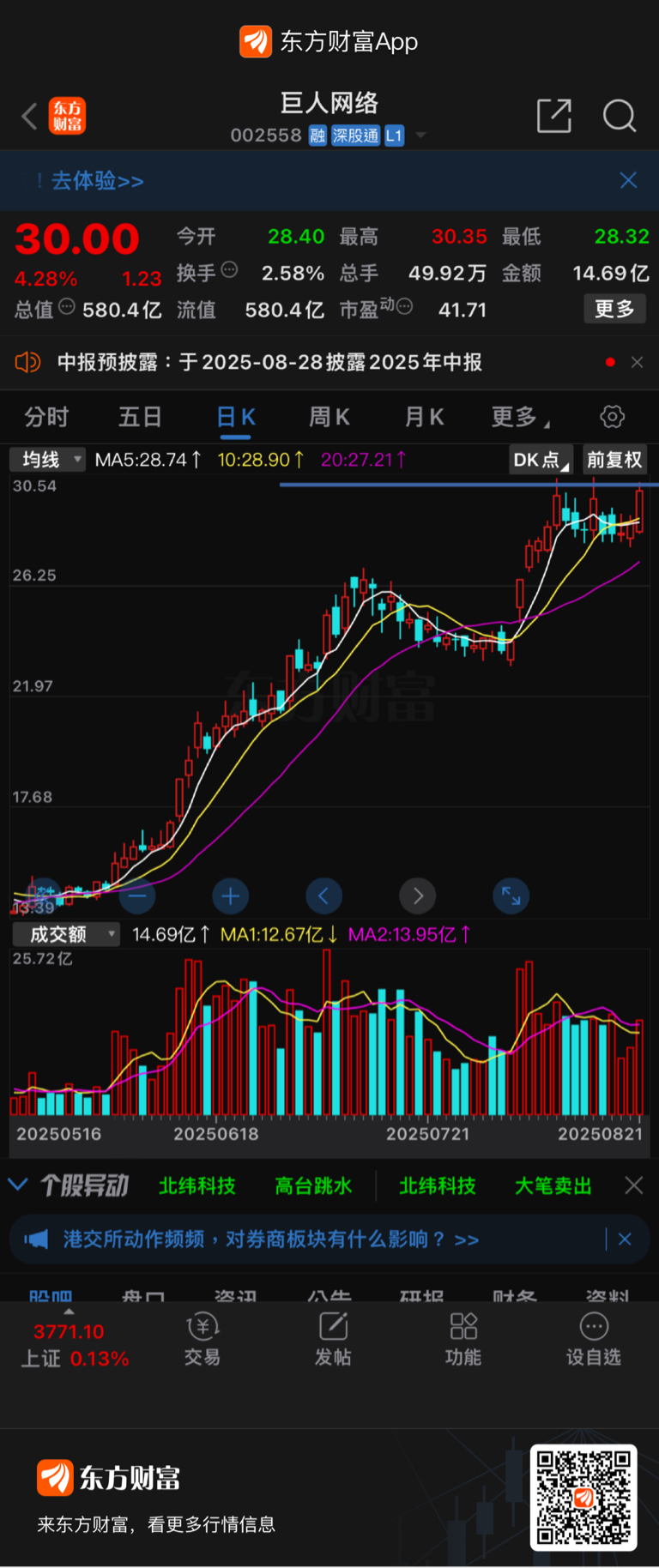
Task: Switch to the 分时 chart tab
Action: (x=46, y=418)
